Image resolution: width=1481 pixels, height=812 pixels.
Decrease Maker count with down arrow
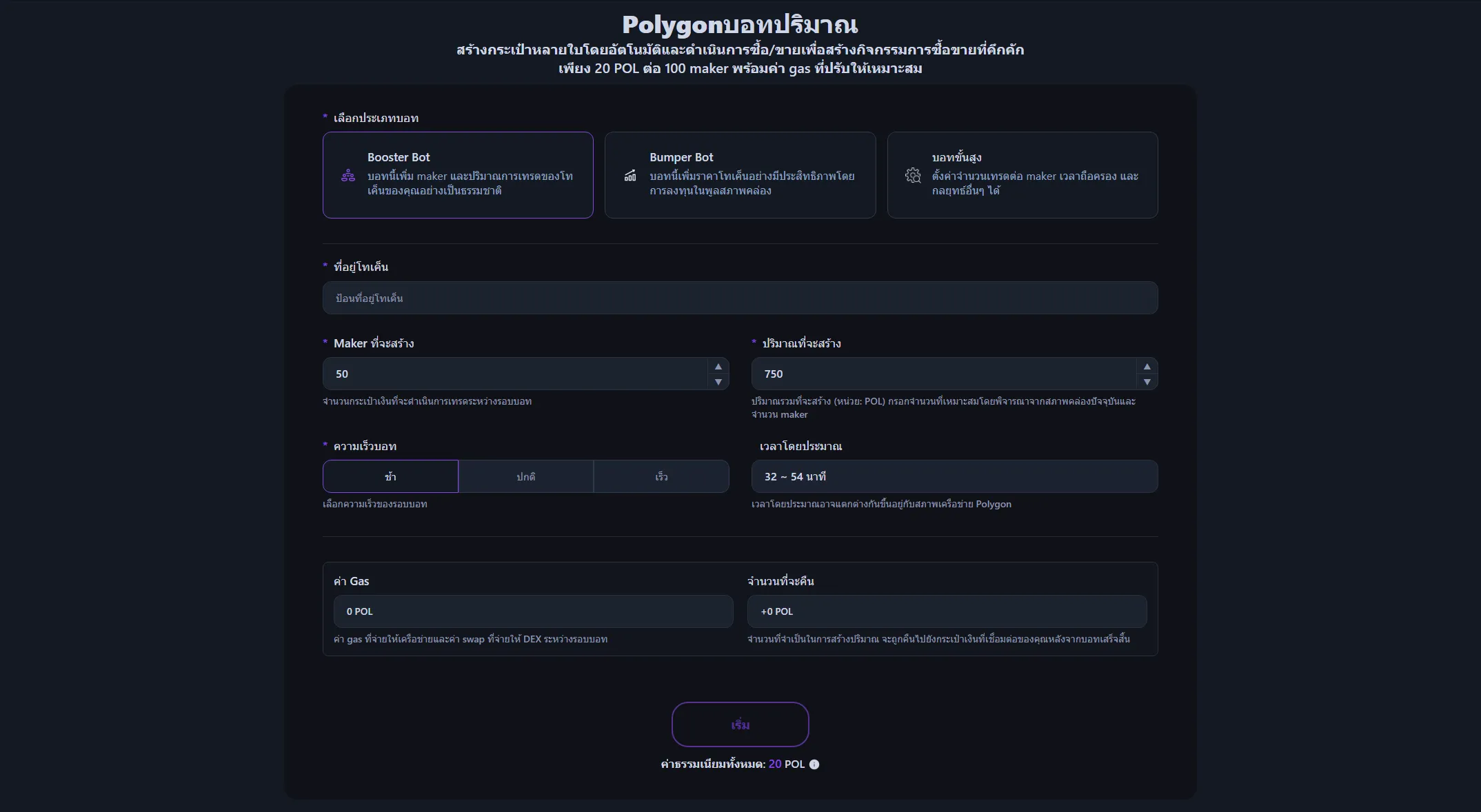718,382
